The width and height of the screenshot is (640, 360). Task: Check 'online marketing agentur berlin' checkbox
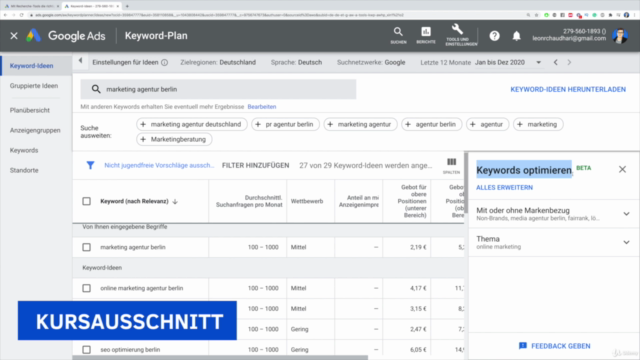[87, 288]
